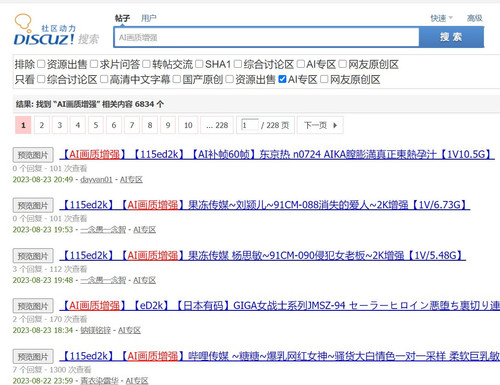Go to results page 8
Viewport: 500px width, 385px height.
[150, 125]
